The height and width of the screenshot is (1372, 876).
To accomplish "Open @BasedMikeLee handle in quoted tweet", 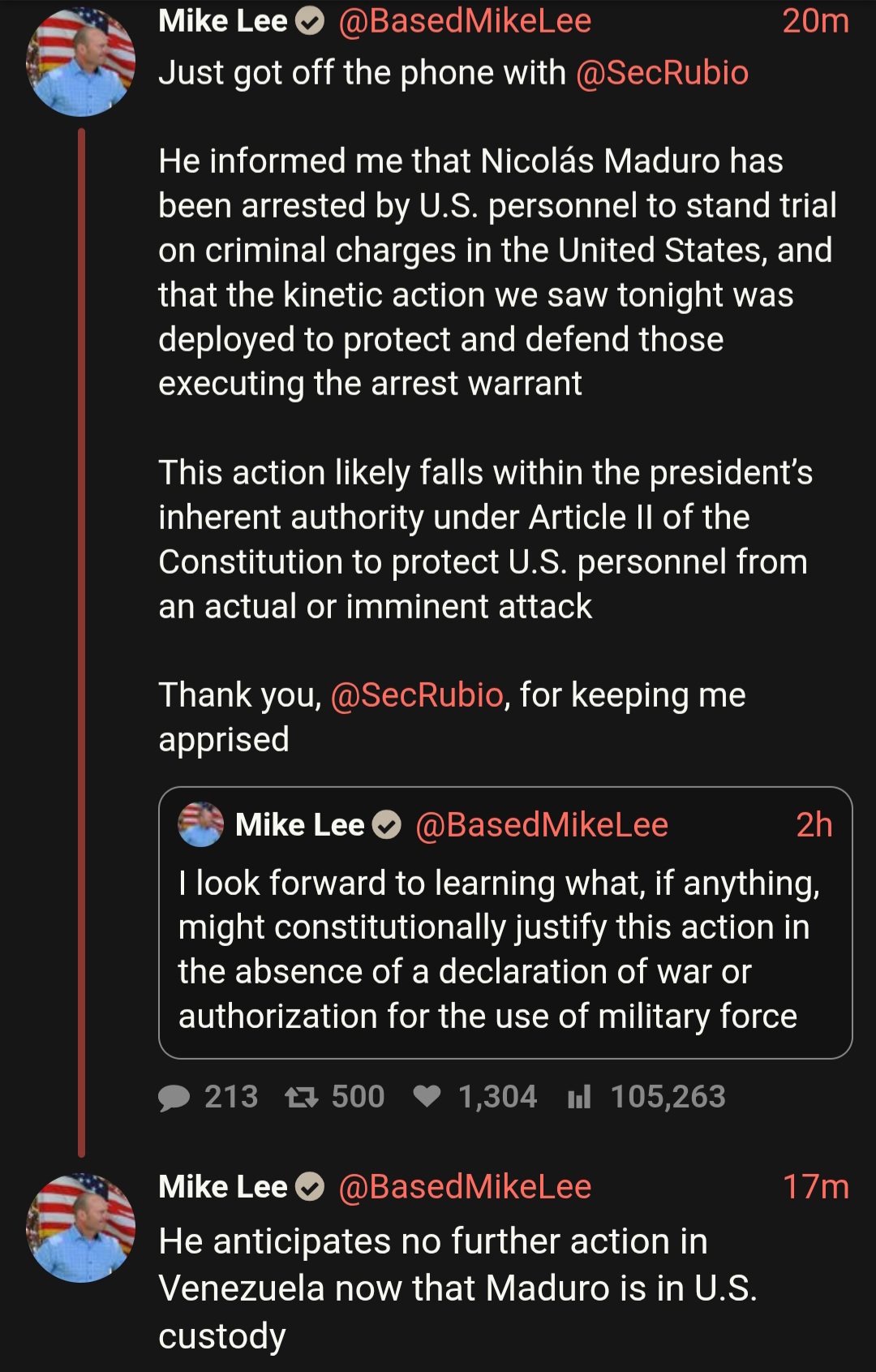I will click(542, 825).
